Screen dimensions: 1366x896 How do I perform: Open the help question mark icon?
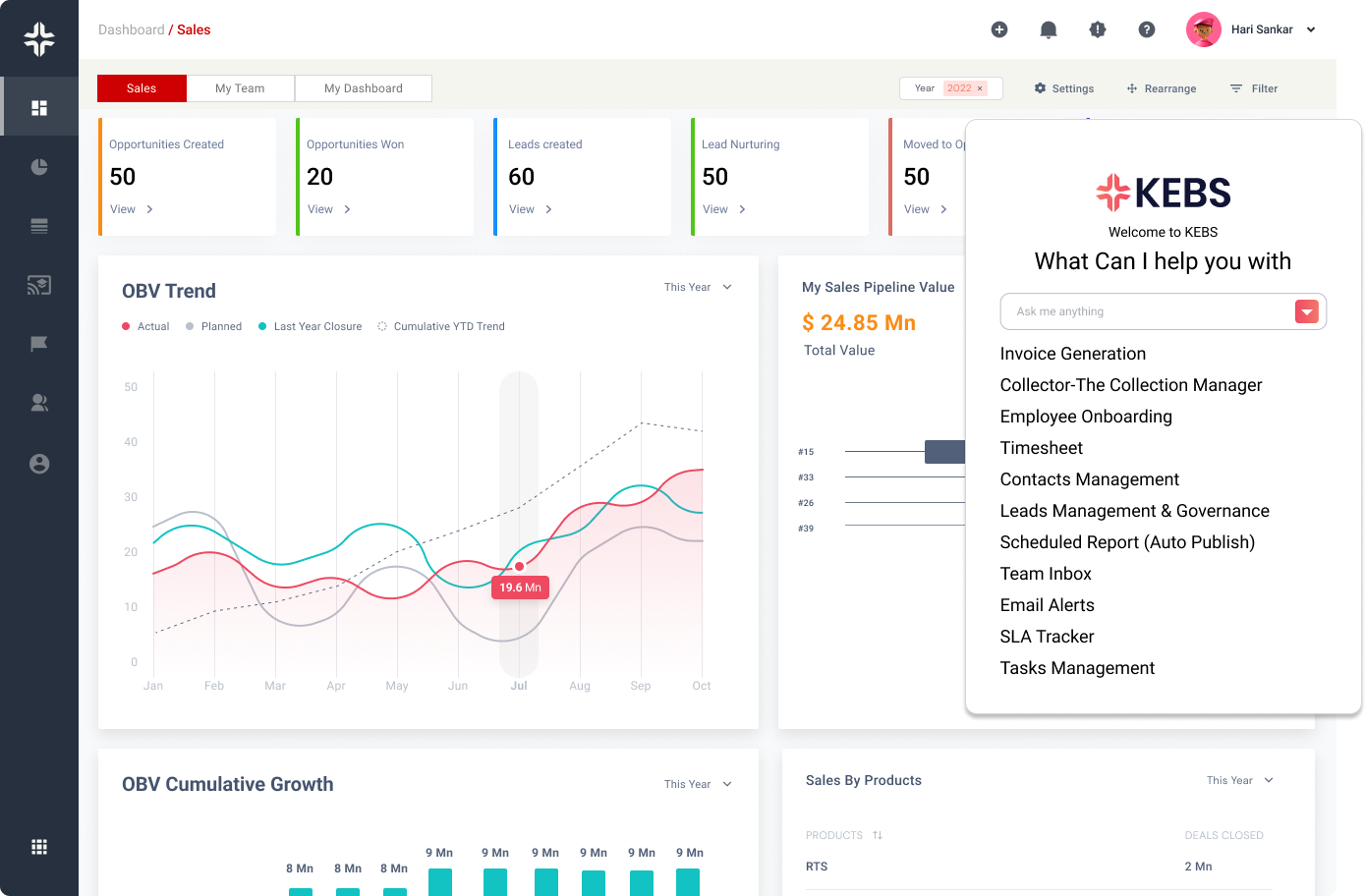click(x=1146, y=29)
